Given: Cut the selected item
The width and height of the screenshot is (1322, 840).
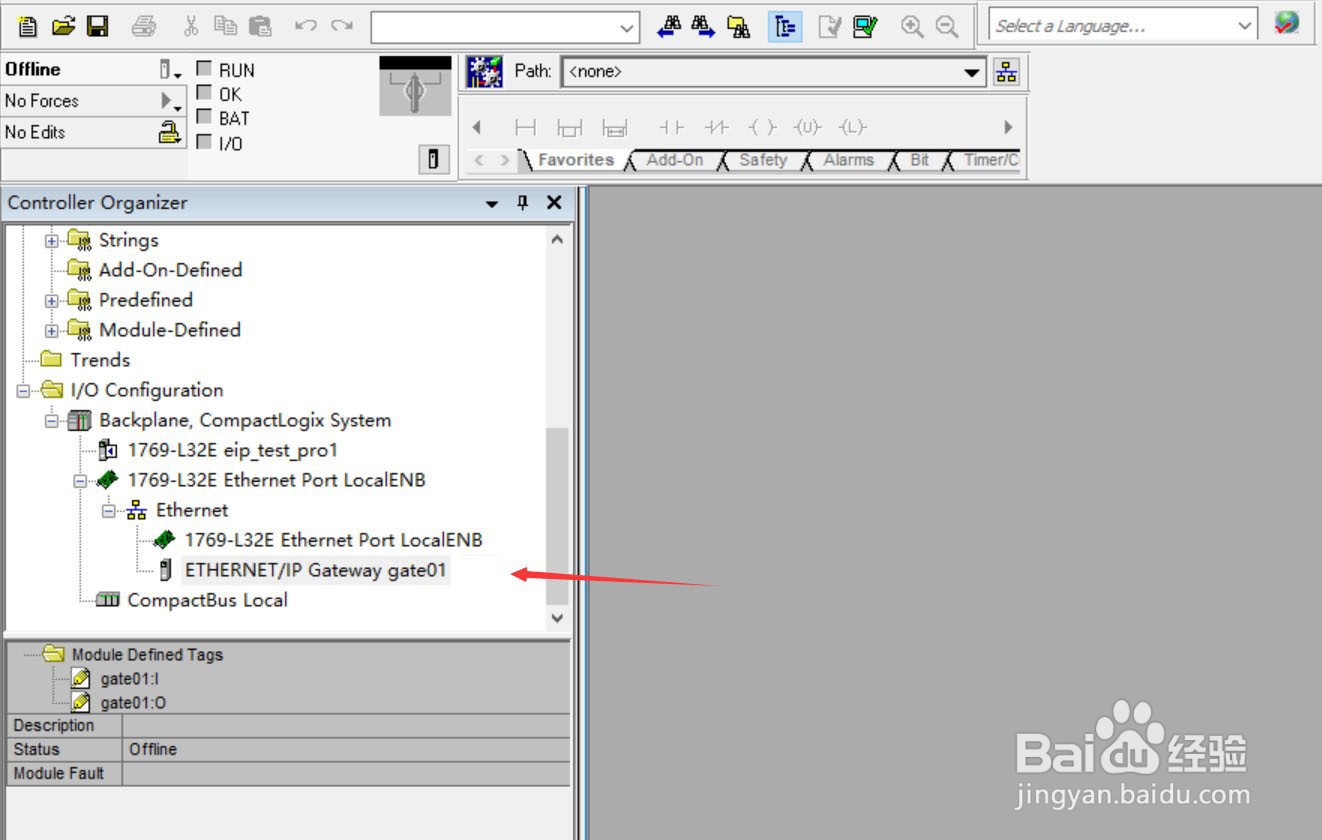Looking at the screenshot, I should click(x=192, y=27).
